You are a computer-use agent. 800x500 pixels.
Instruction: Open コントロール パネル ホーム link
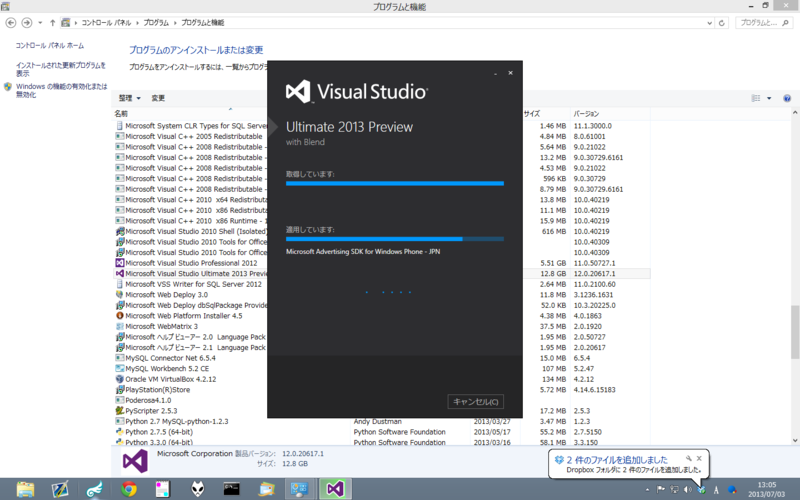tap(49, 45)
